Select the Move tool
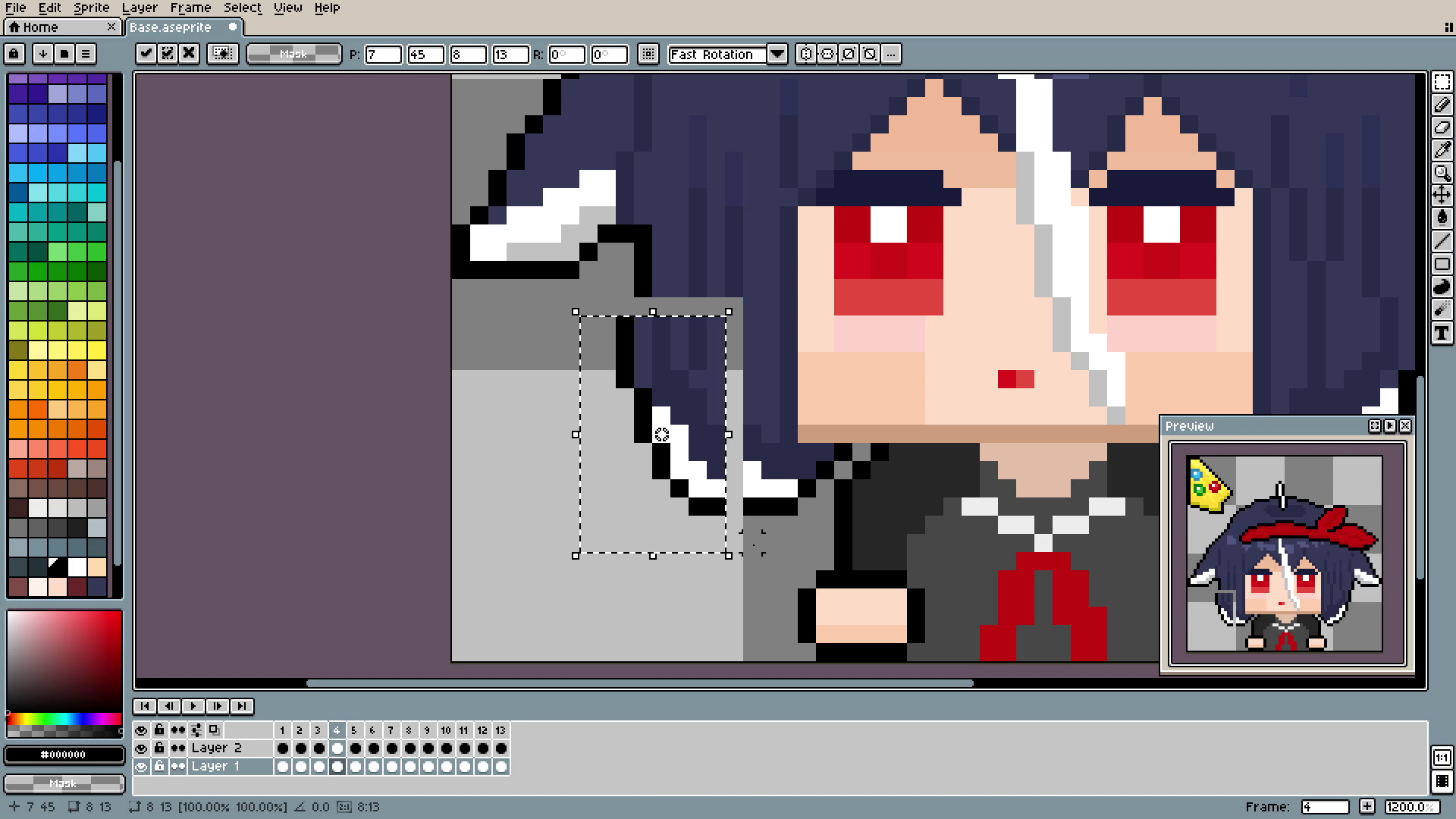This screenshot has height=819, width=1456. [1442, 196]
